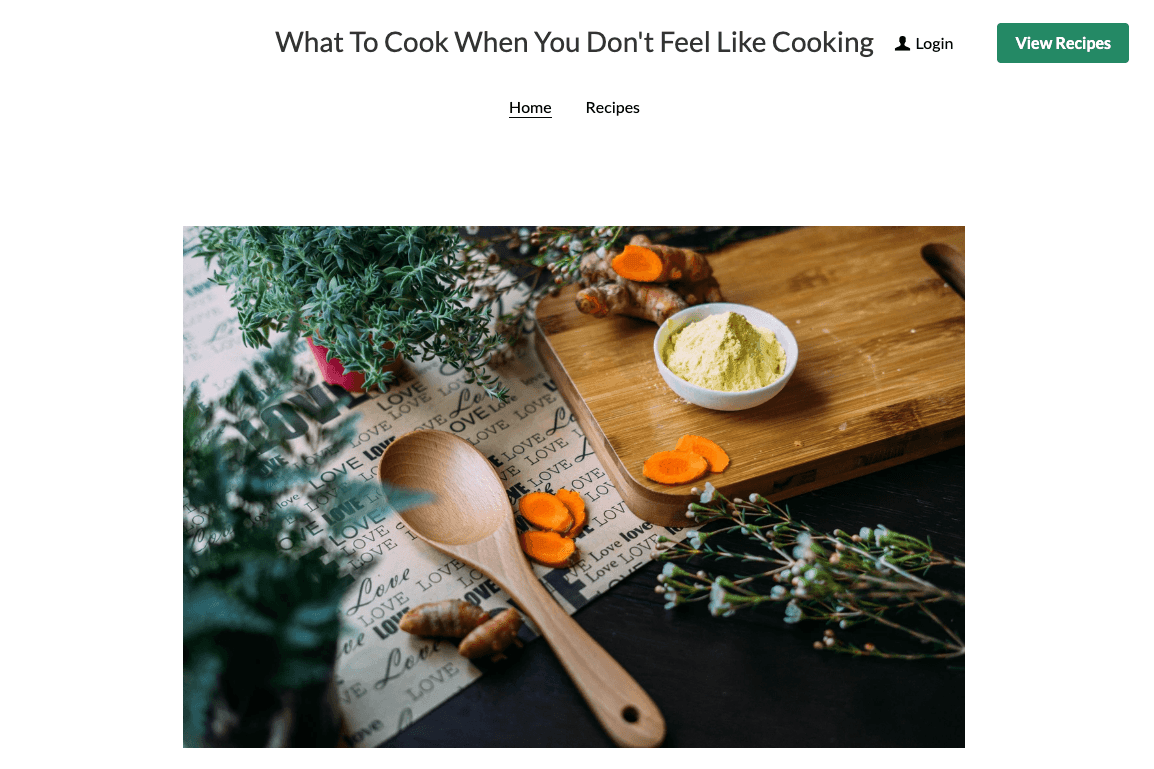1154x769 pixels.
Task: Click the site title heading text
Action: coord(574,43)
